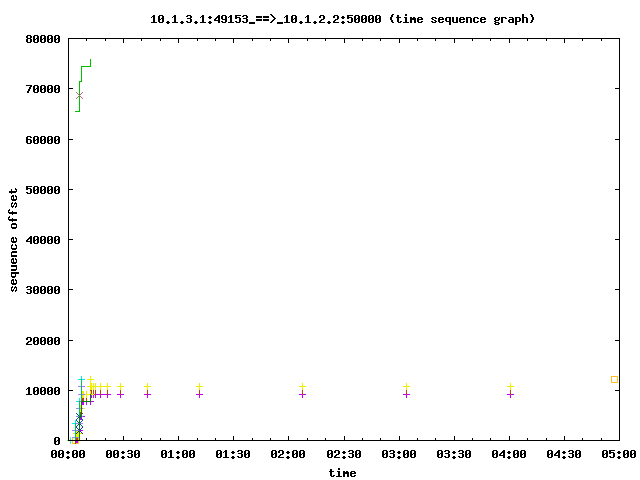Image resolution: width=640 pixels, height=480 pixels.
Task: Click the 'time' x-axis label
Action: coord(342,472)
